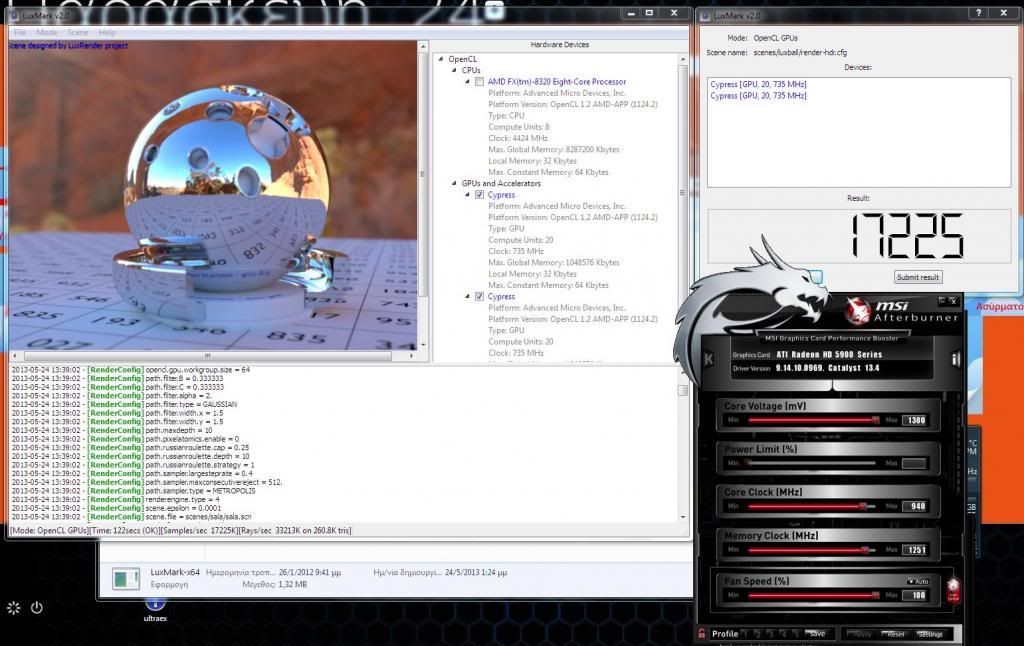Select Afterburner profile slot 5
Viewport: 1024px width, 646px height.
tap(797, 634)
